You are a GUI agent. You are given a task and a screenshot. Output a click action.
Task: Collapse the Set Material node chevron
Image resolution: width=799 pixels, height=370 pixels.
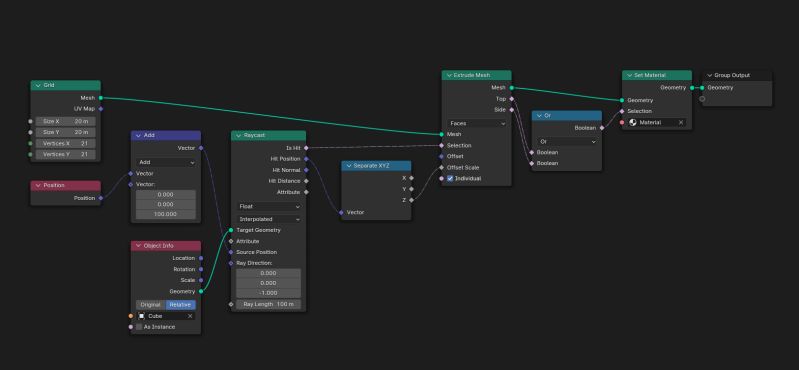point(629,75)
